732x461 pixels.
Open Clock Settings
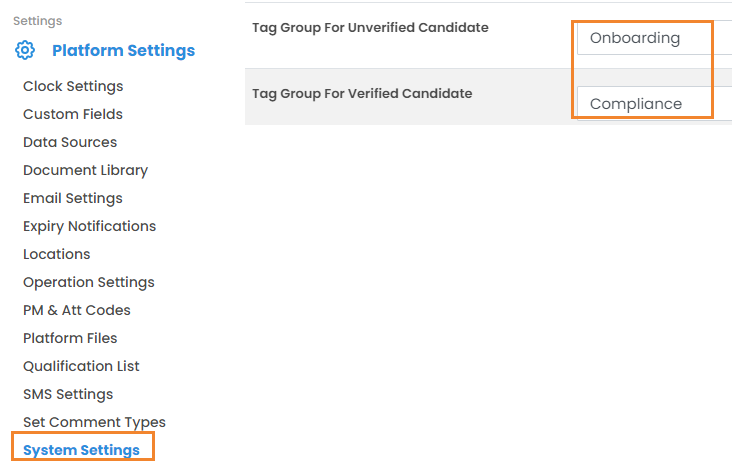tap(73, 86)
